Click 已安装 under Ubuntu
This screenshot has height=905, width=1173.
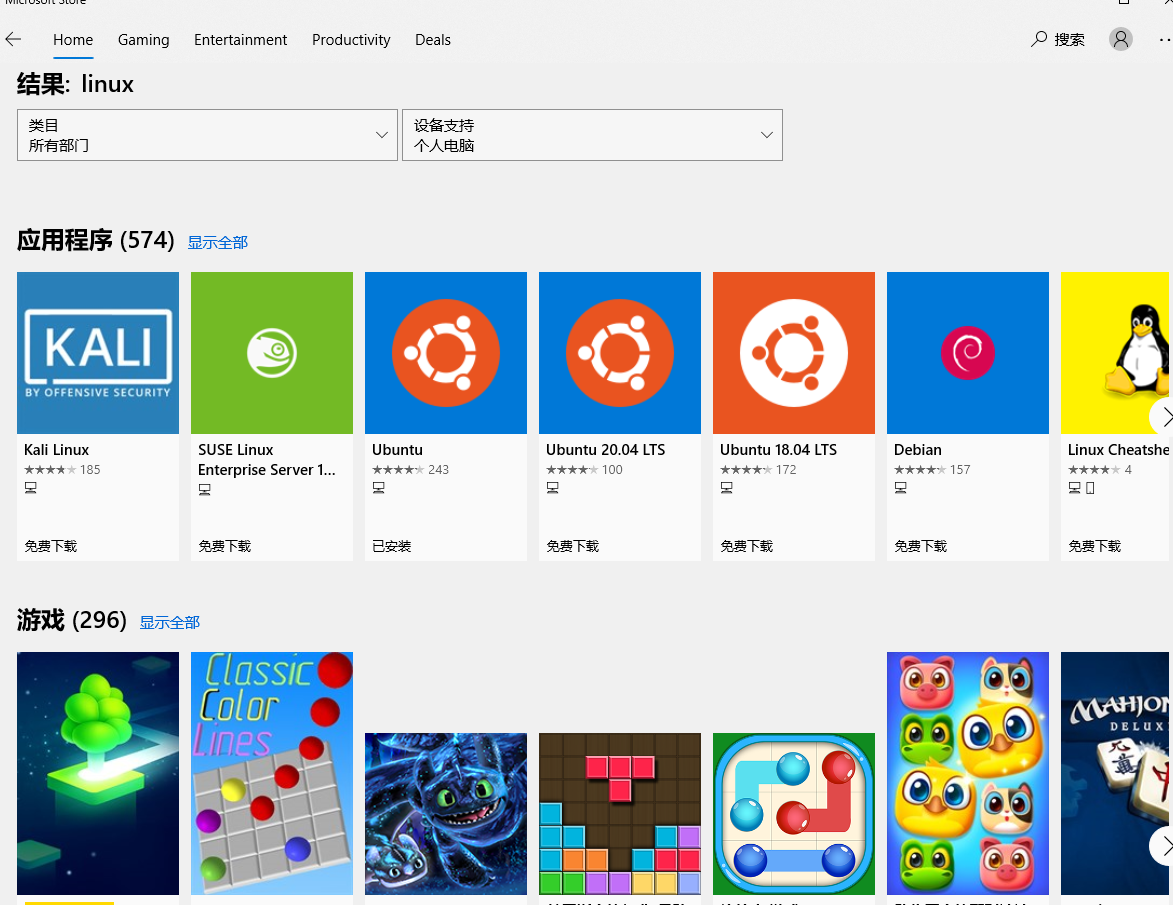coord(392,546)
